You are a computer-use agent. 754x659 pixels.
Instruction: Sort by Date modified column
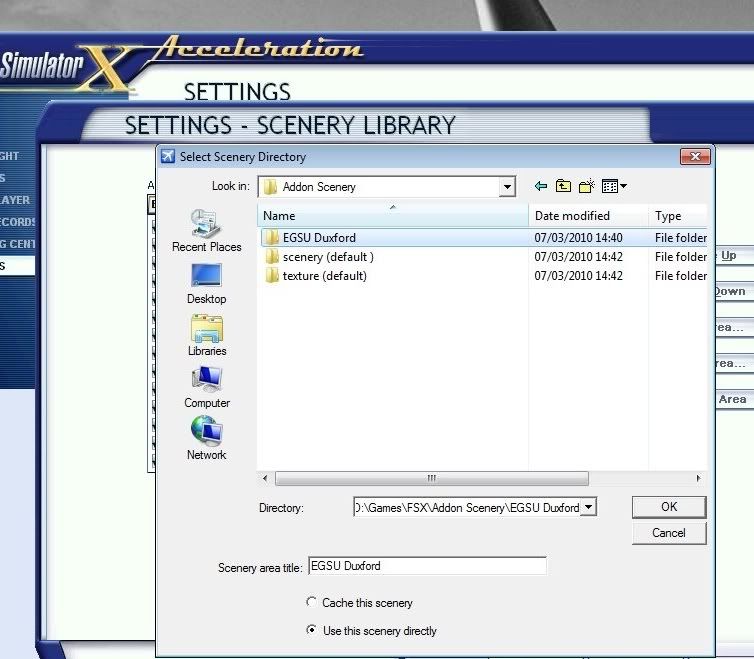pos(589,215)
